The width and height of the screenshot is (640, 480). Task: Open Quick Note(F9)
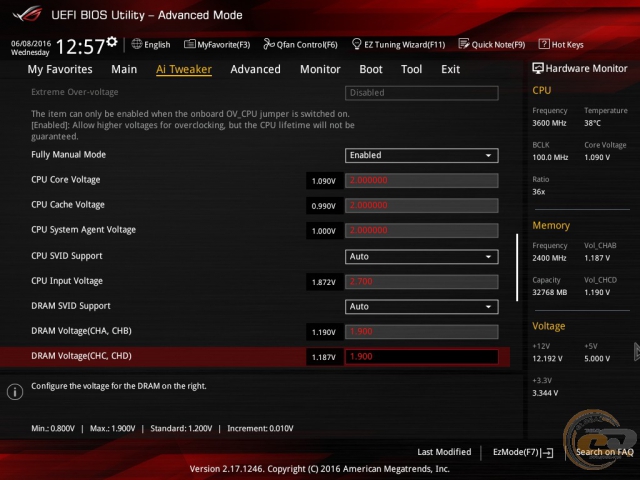(498, 44)
